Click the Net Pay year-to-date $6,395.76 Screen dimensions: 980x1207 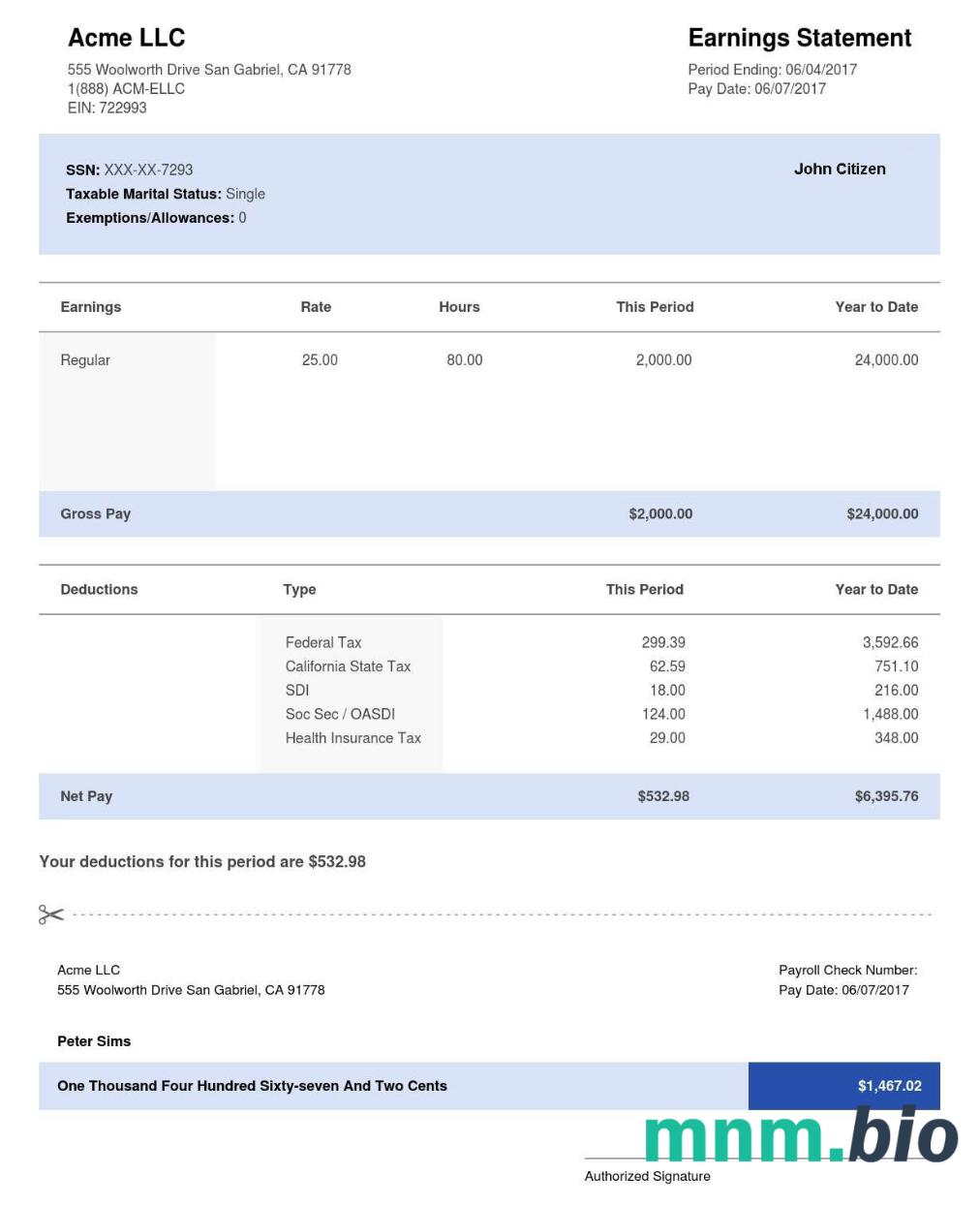point(886,796)
